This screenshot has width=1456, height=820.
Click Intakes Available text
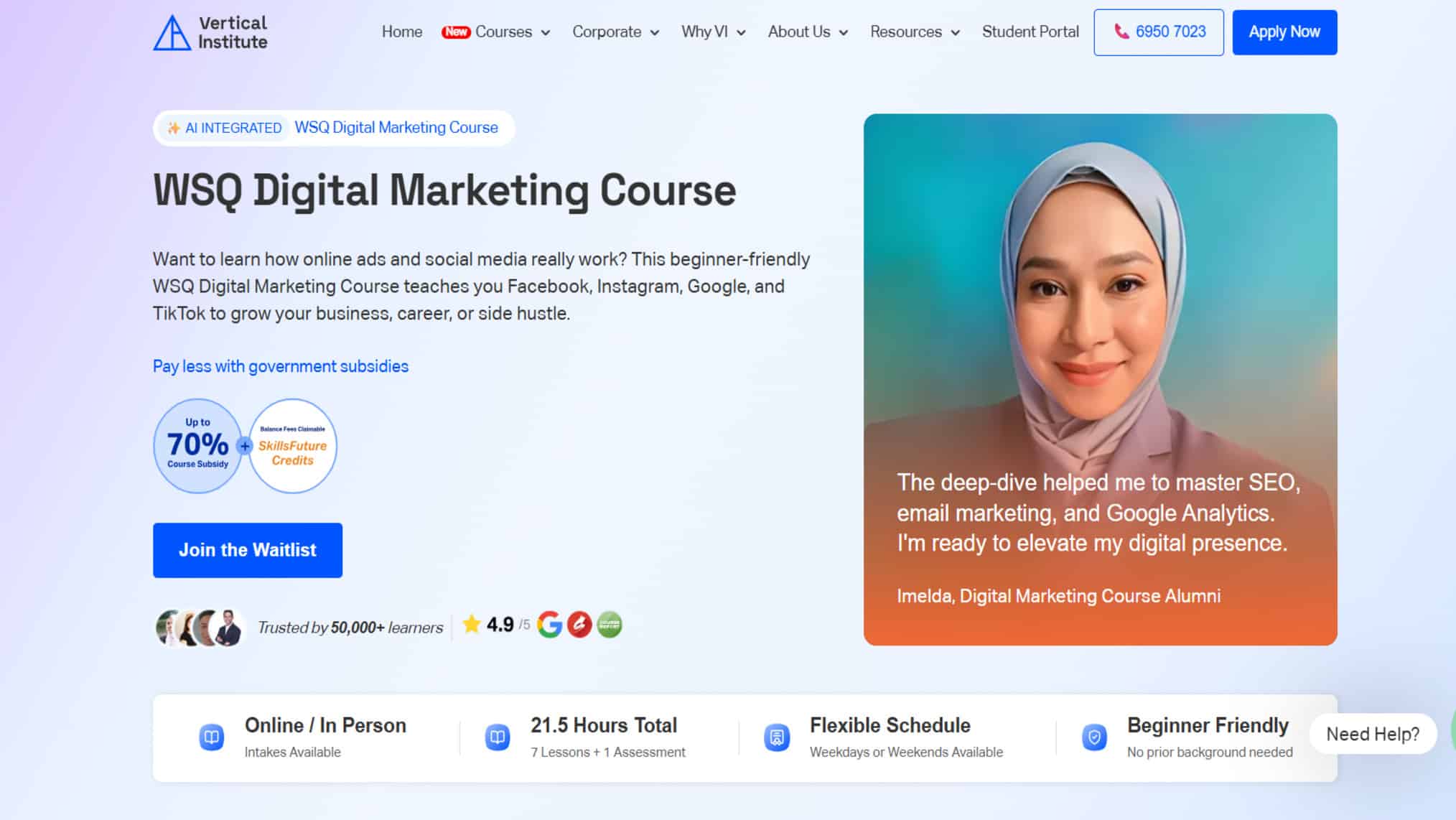[x=292, y=753]
